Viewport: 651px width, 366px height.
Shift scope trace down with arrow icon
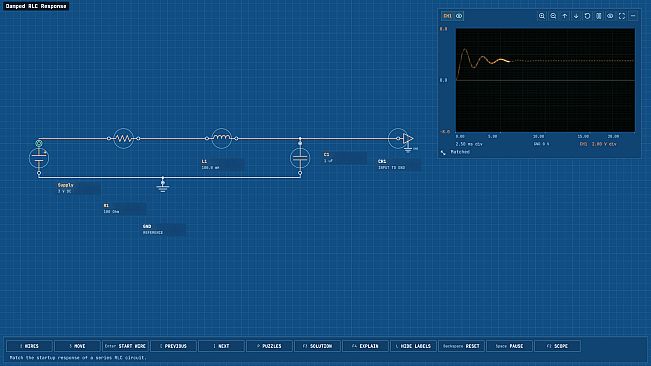point(576,16)
